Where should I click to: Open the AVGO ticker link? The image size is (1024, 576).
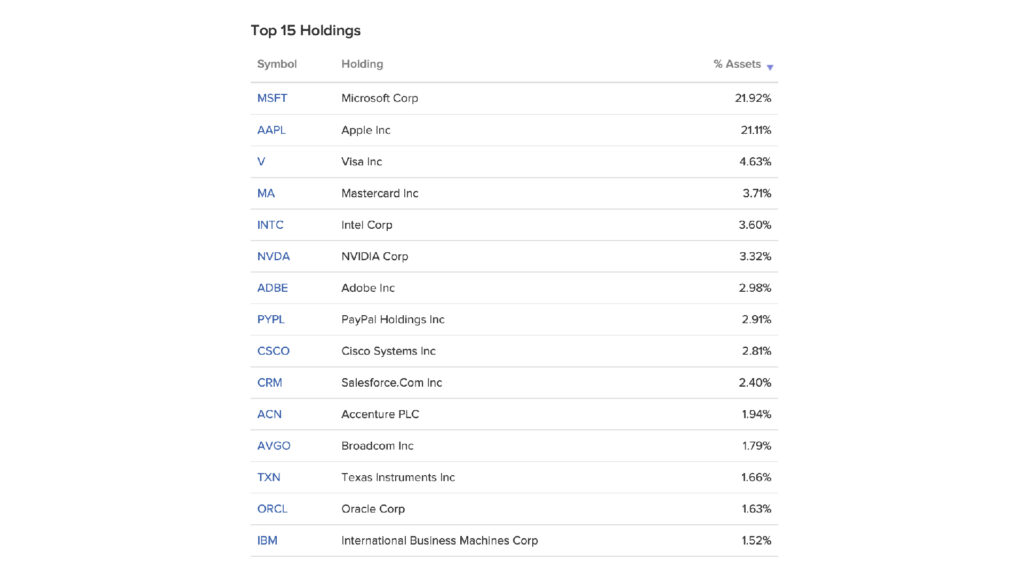[x=274, y=445]
